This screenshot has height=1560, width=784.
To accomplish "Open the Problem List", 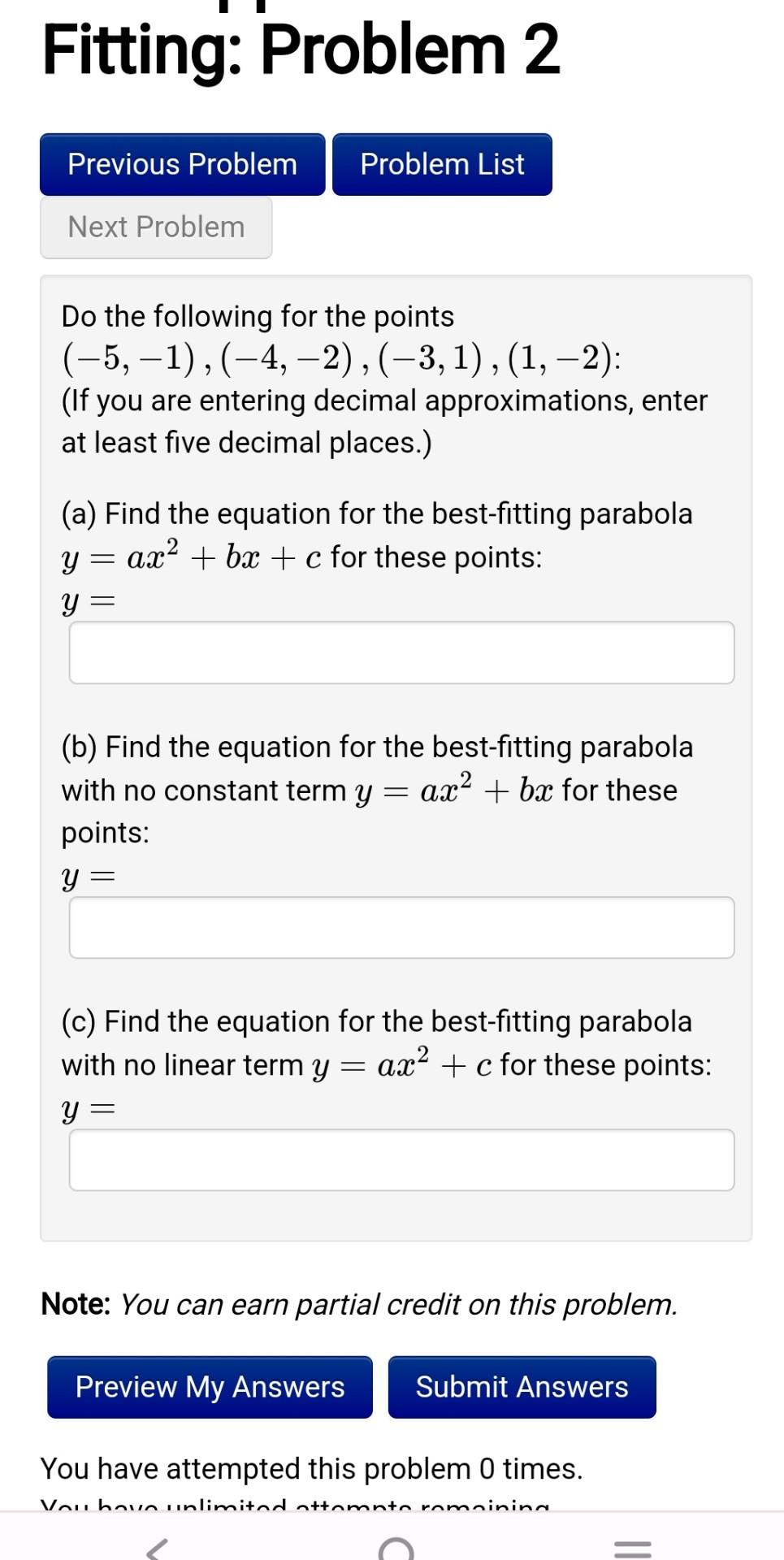I will point(442,164).
